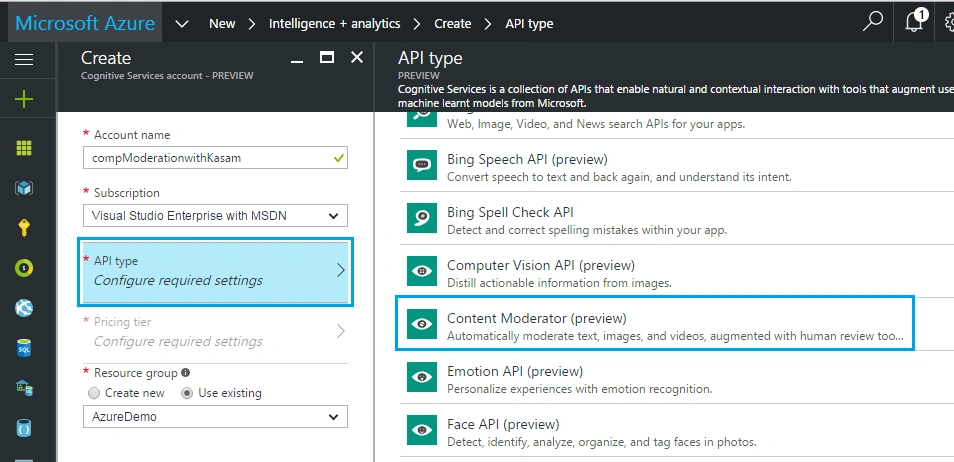Choose Face API (preview) option
The image size is (954, 462).
tap(677, 430)
